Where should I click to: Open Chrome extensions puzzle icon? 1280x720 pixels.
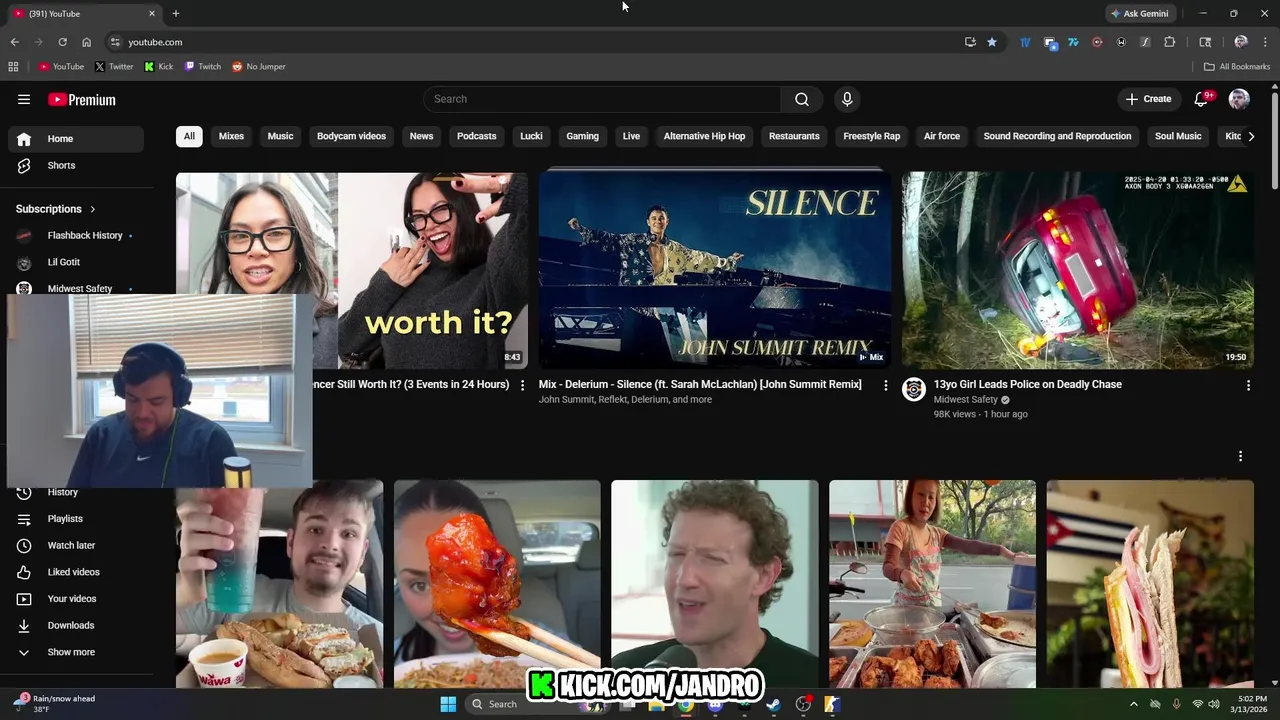[x=1170, y=42]
